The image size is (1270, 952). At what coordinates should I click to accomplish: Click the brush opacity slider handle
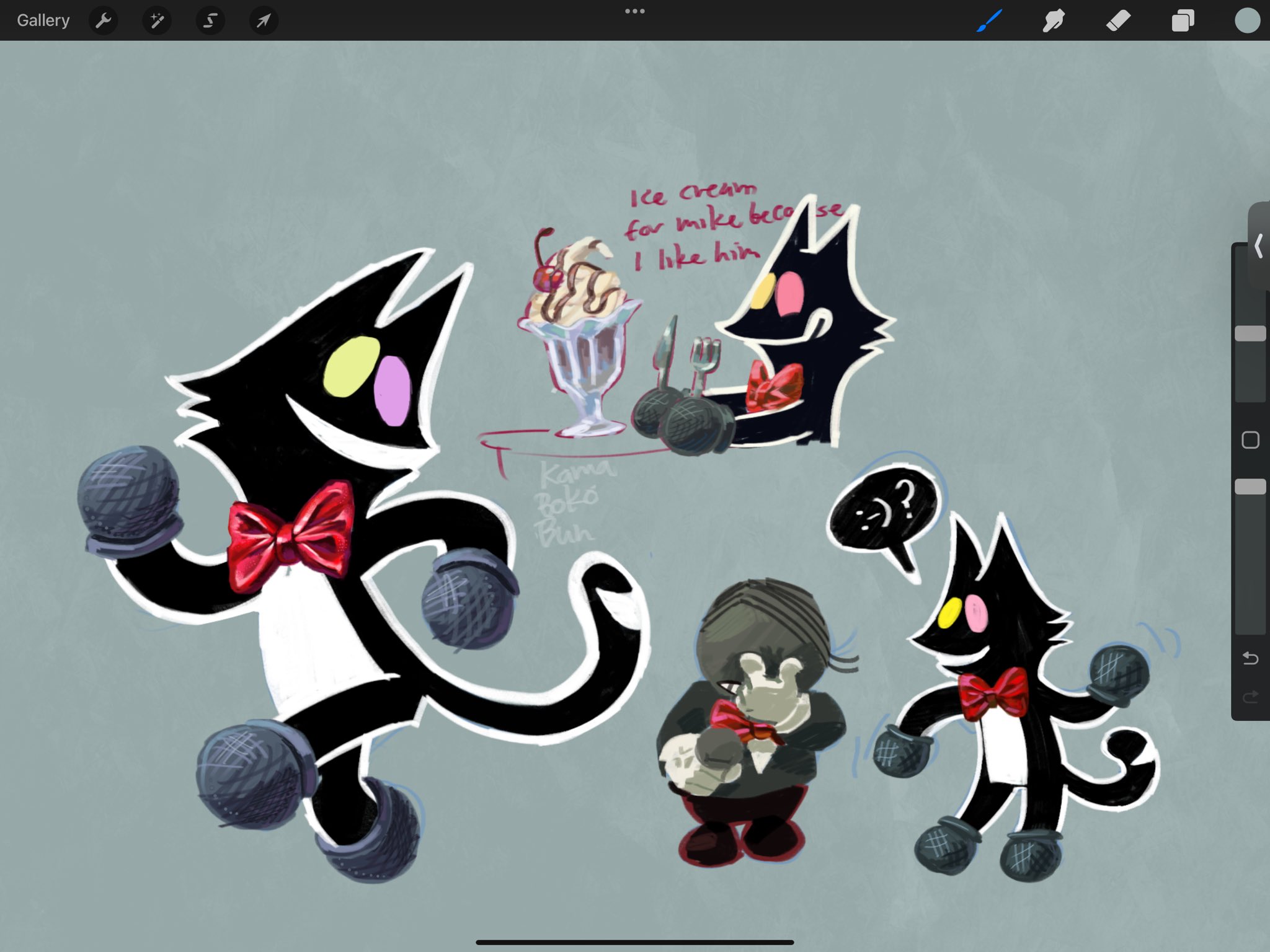click(1250, 487)
